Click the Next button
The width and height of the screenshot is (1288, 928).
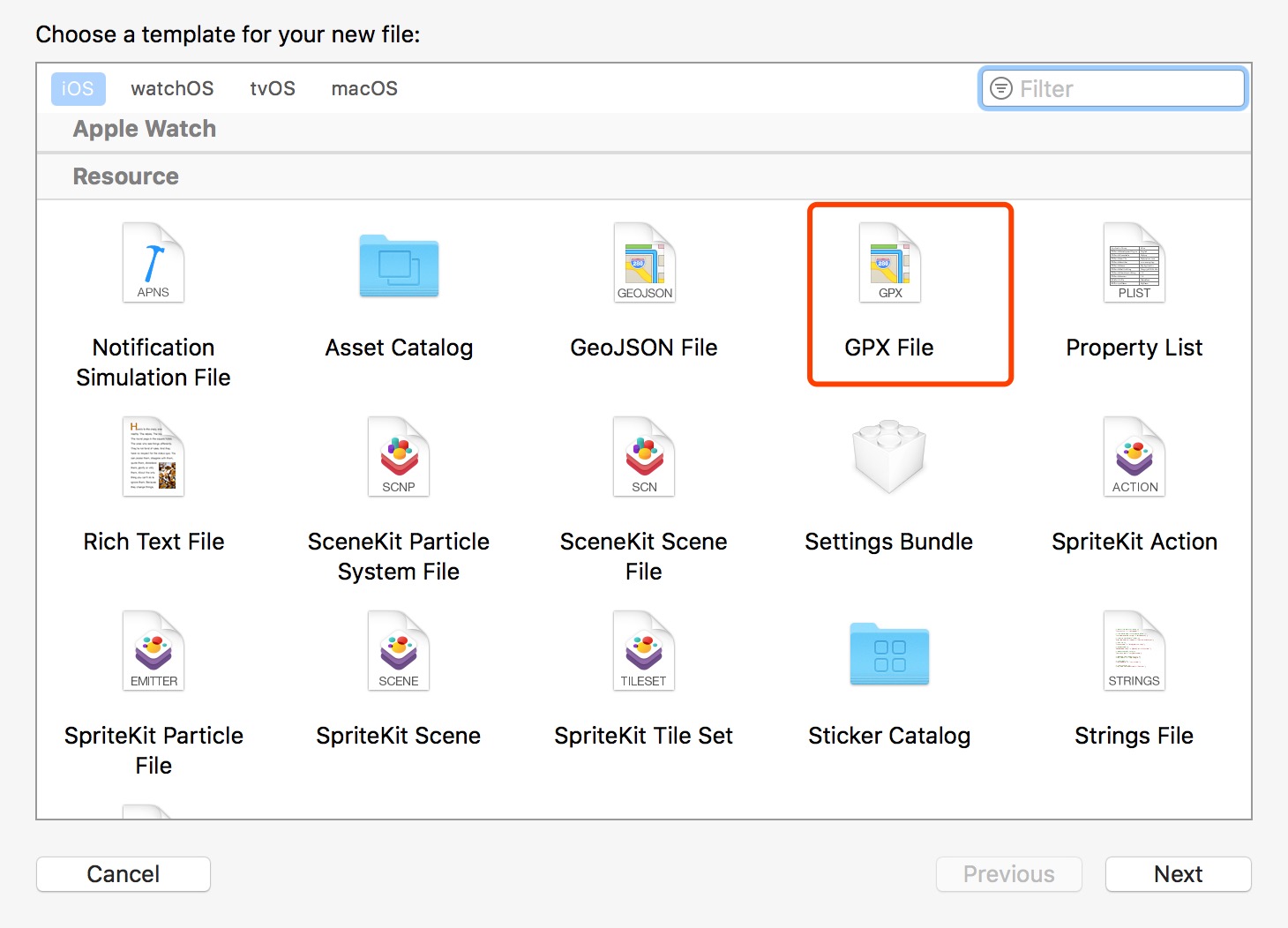[x=1178, y=874]
